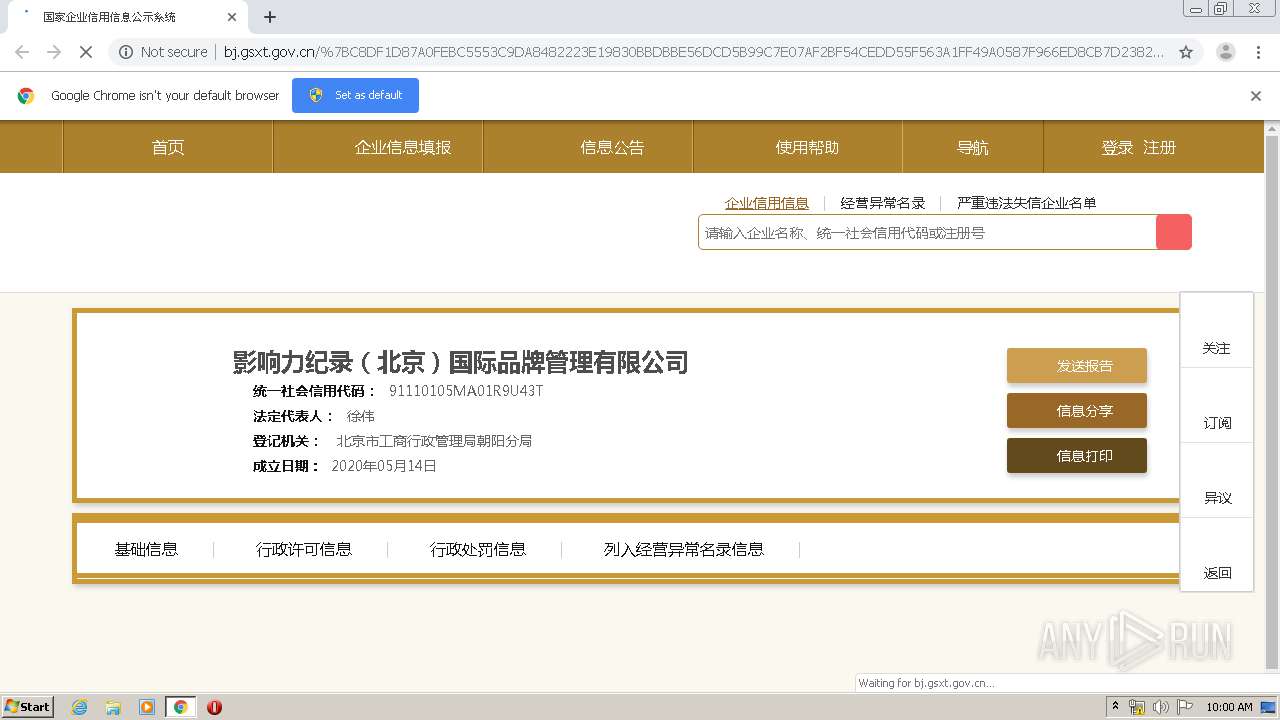1280x720 pixels.
Task: Click the red search button
Action: [x=1174, y=232]
